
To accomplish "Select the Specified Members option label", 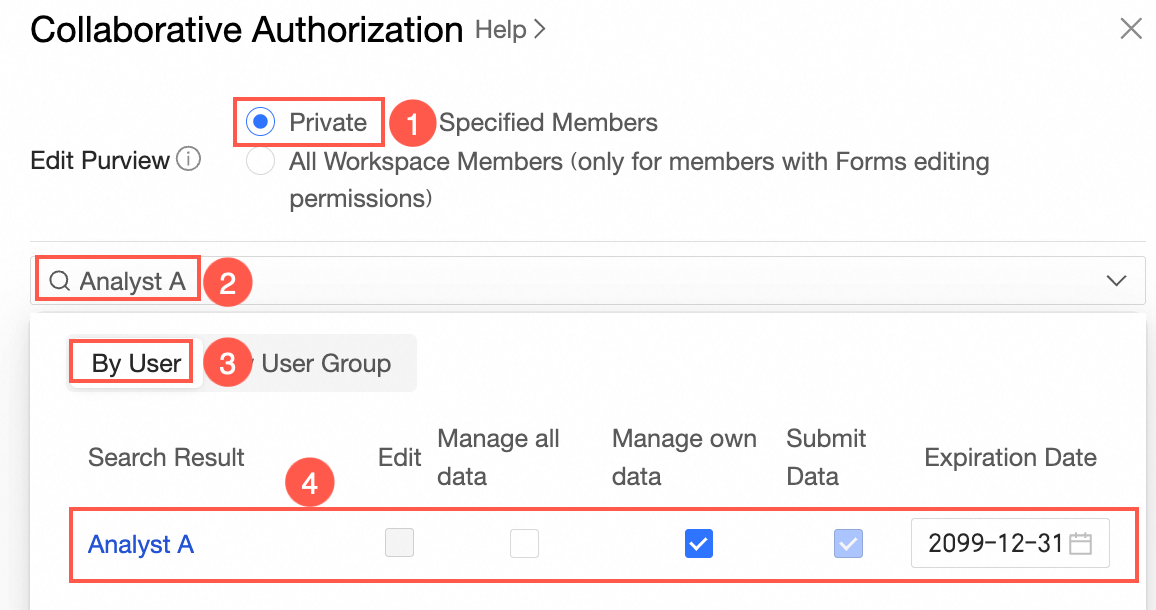I will (548, 123).
